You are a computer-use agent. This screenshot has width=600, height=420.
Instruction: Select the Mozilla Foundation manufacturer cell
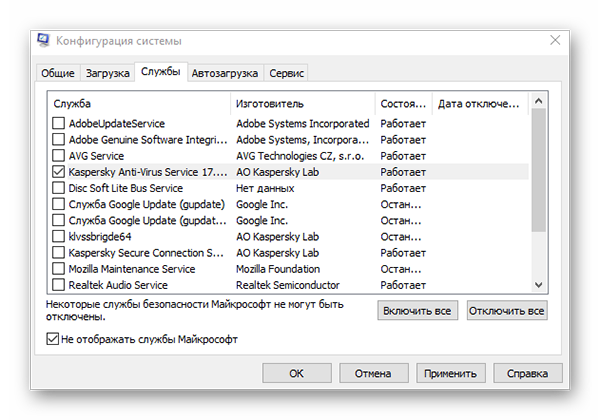click(x=278, y=269)
